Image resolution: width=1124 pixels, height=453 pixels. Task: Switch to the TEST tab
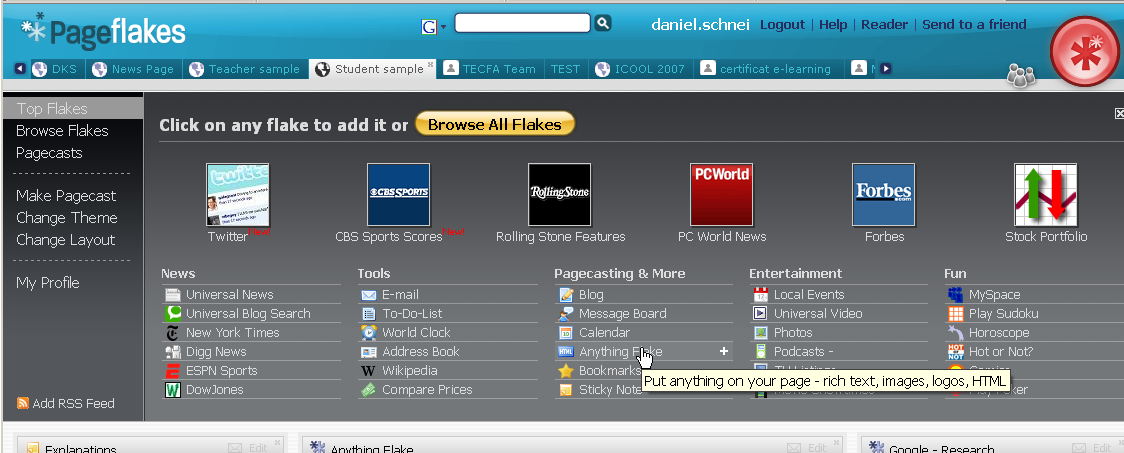pos(566,69)
